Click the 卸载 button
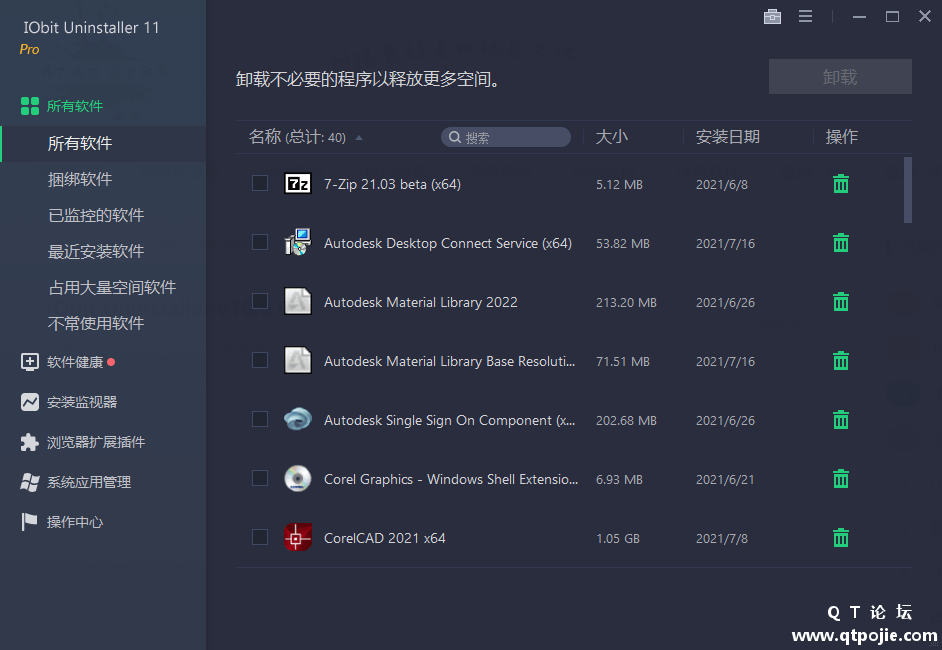 840,76
